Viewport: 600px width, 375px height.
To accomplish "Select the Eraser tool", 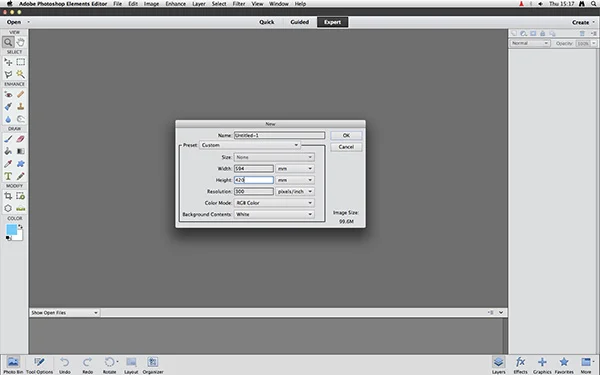I will (x=21, y=139).
